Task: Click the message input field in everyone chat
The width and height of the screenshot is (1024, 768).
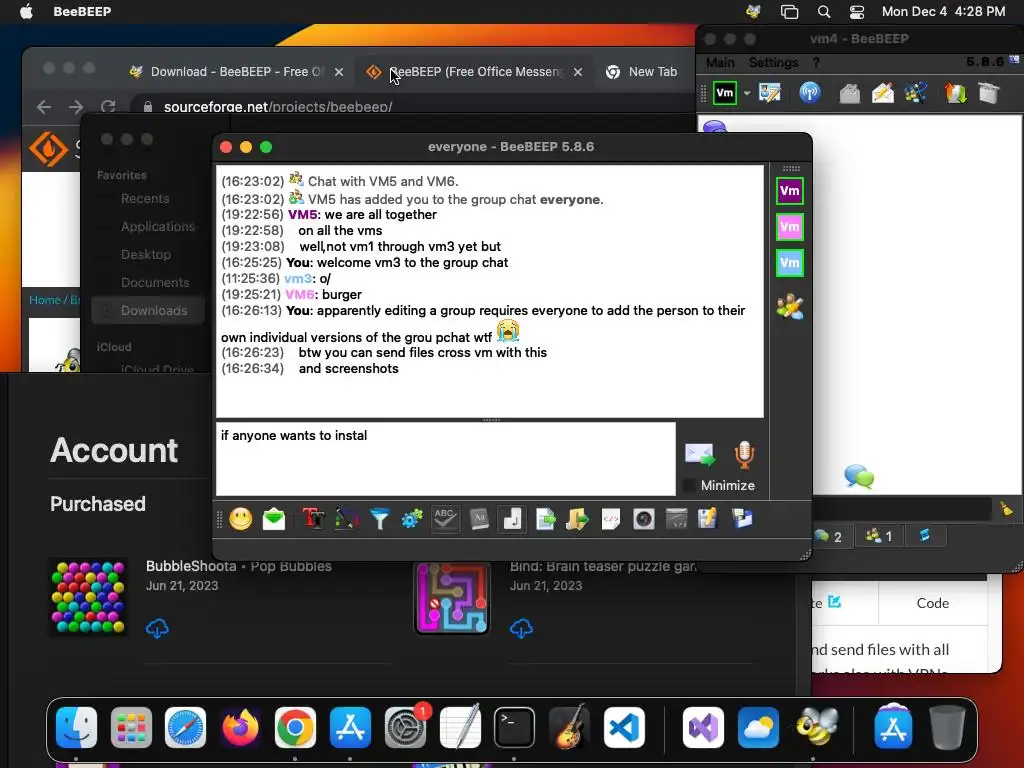Action: tap(445, 458)
